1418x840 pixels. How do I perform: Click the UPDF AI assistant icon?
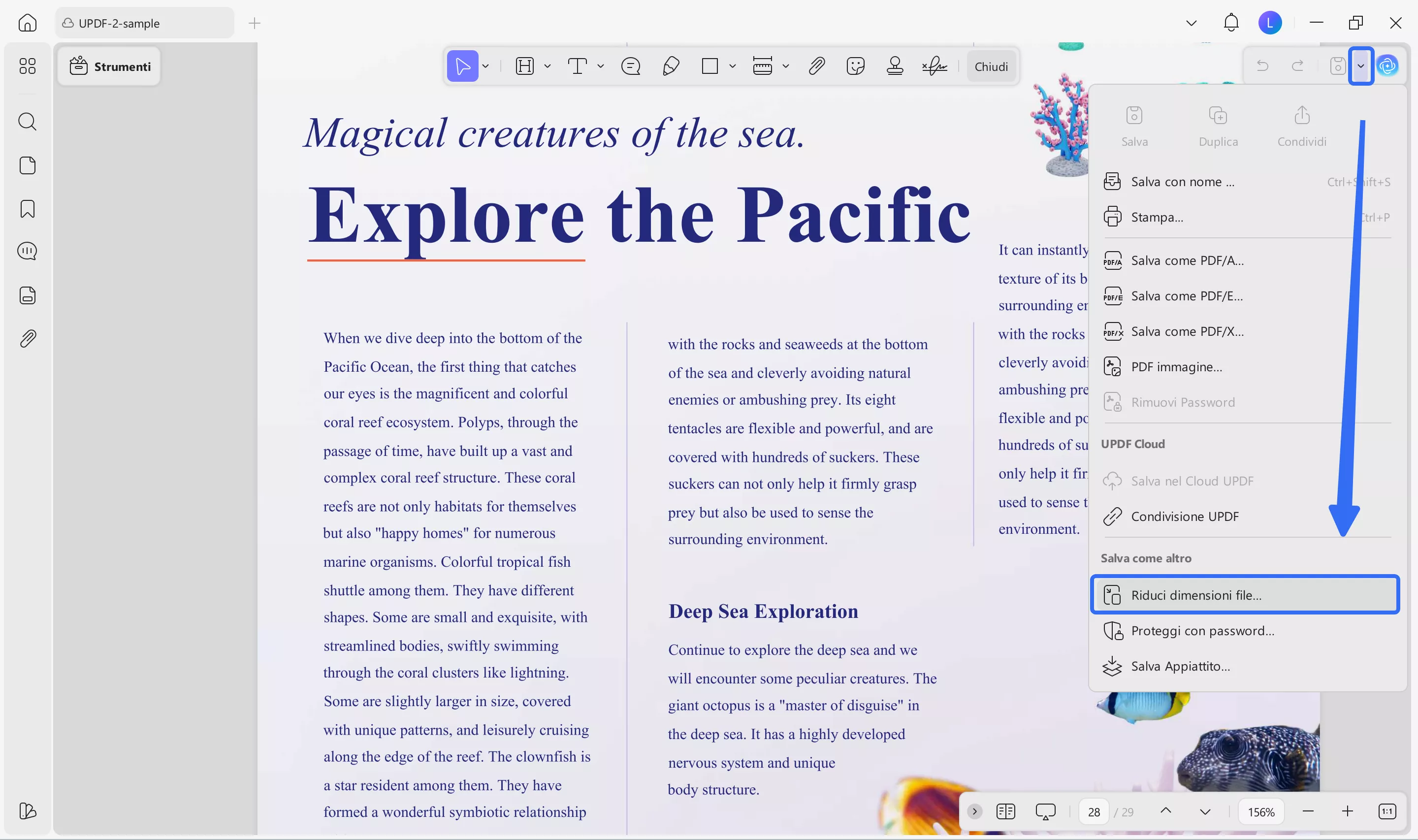tap(1387, 66)
